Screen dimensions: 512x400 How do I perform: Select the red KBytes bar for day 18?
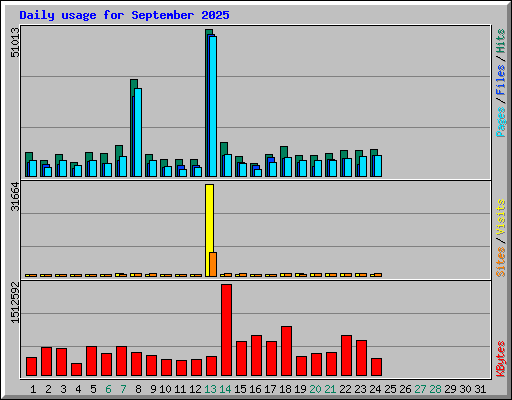point(286,351)
